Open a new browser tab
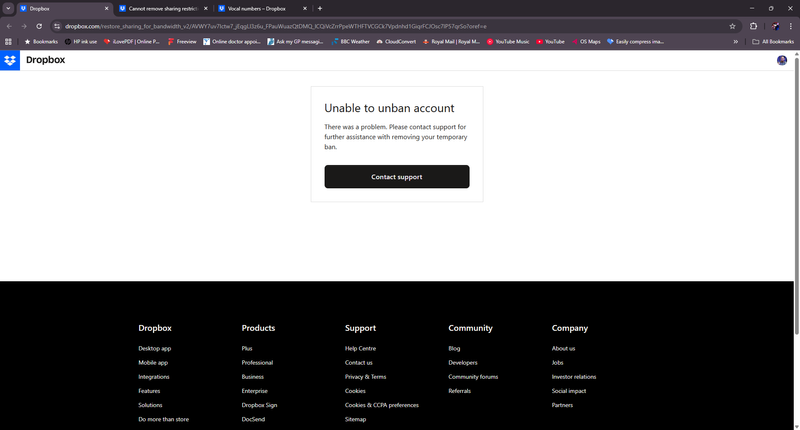 tap(319, 8)
